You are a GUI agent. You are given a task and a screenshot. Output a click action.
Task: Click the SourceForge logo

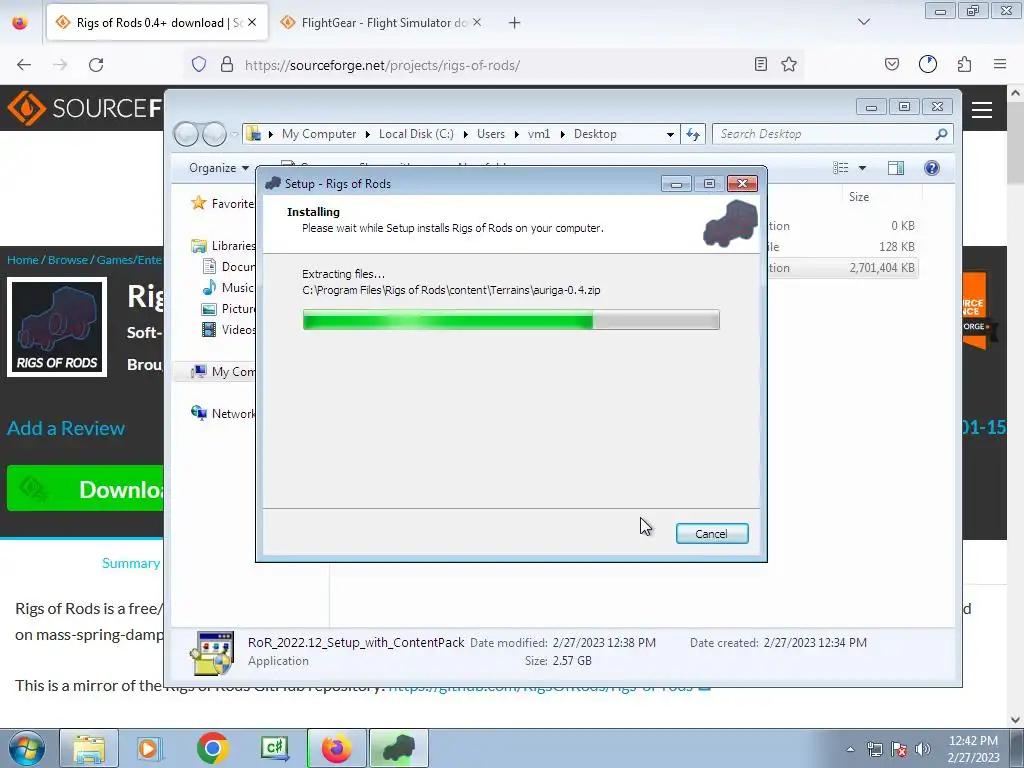pos(85,108)
